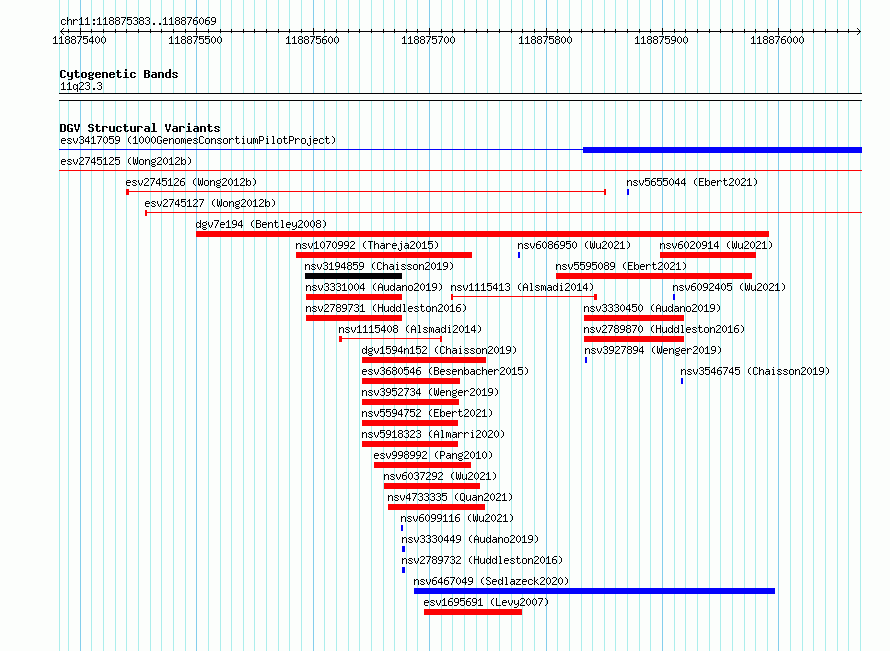This screenshot has width=890, height=651.
Task: Select nsv5595089 (Ebert2021) label
Action: pos(621,266)
